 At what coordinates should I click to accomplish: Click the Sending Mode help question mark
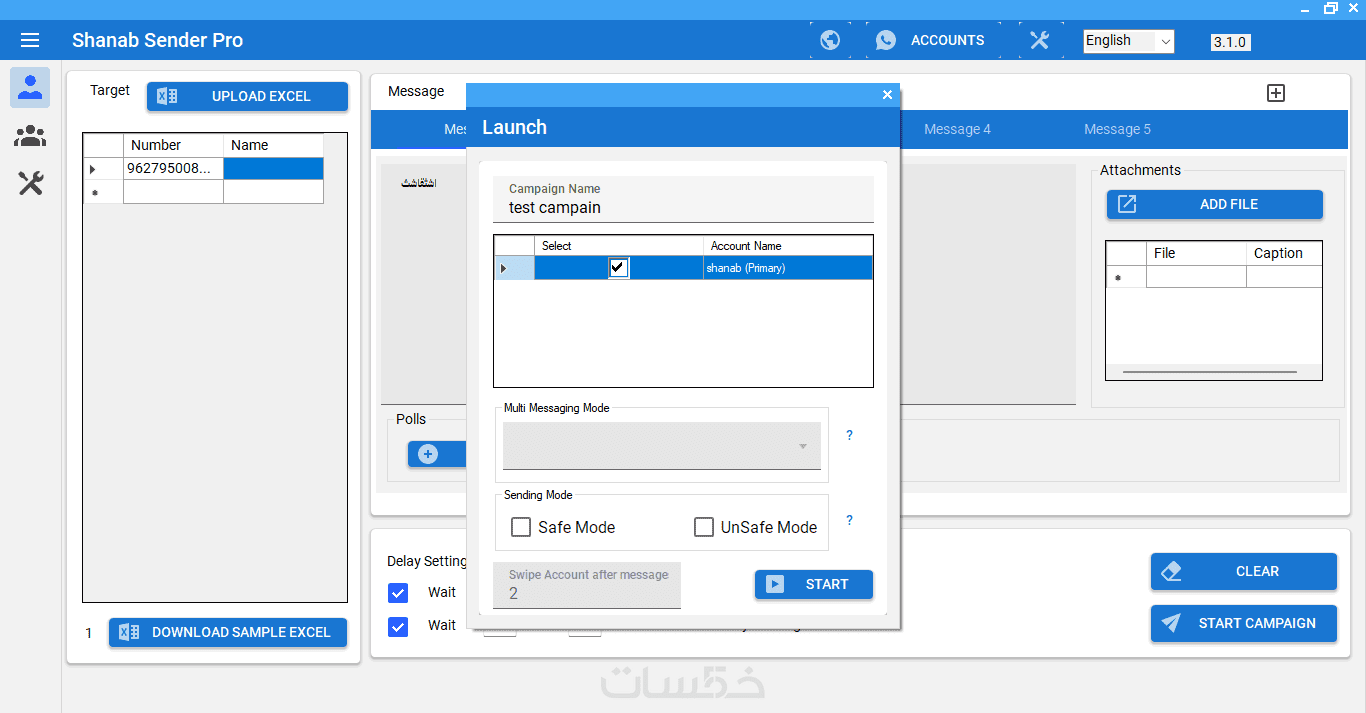[849, 520]
